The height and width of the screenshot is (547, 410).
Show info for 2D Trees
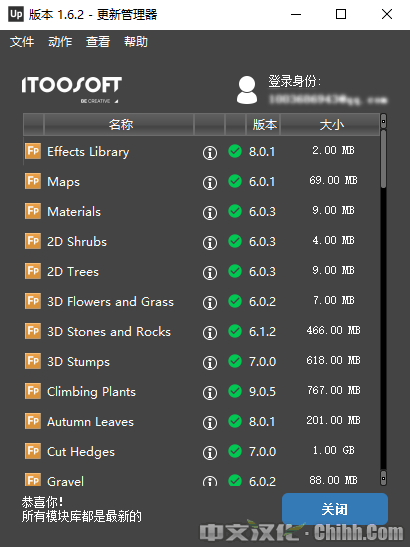coord(210,272)
